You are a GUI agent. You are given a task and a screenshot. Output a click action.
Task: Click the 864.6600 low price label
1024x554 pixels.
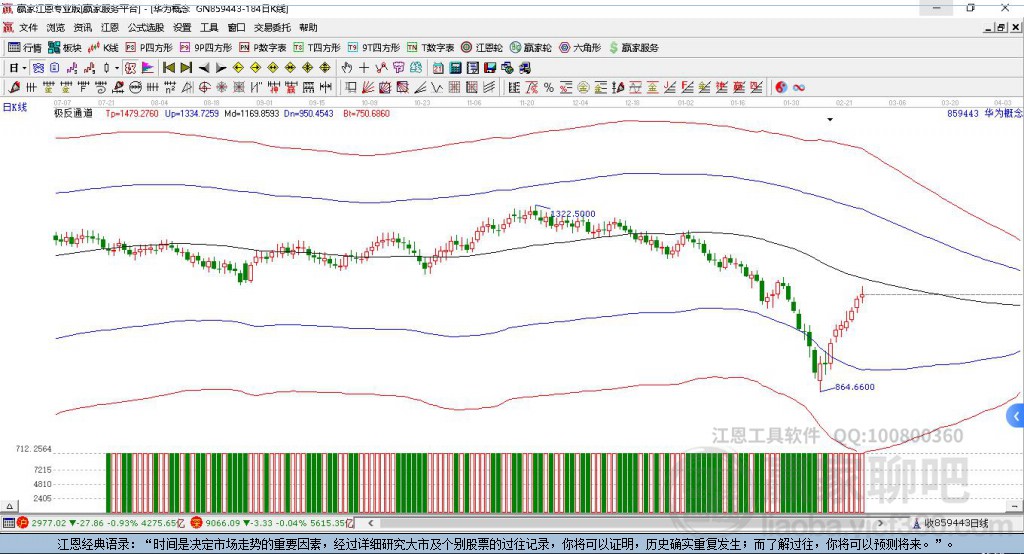coord(855,387)
